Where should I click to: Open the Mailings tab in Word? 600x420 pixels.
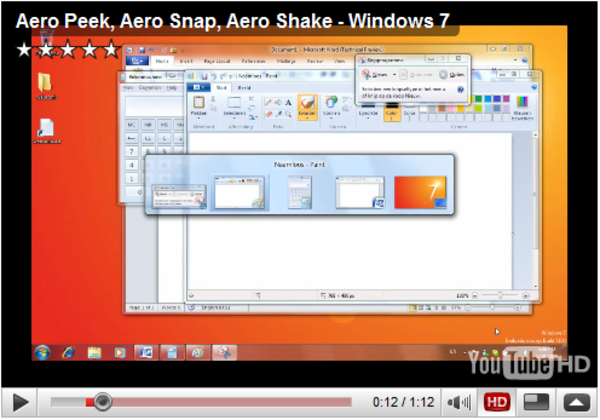pyautogui.click(x=285, y=61)
